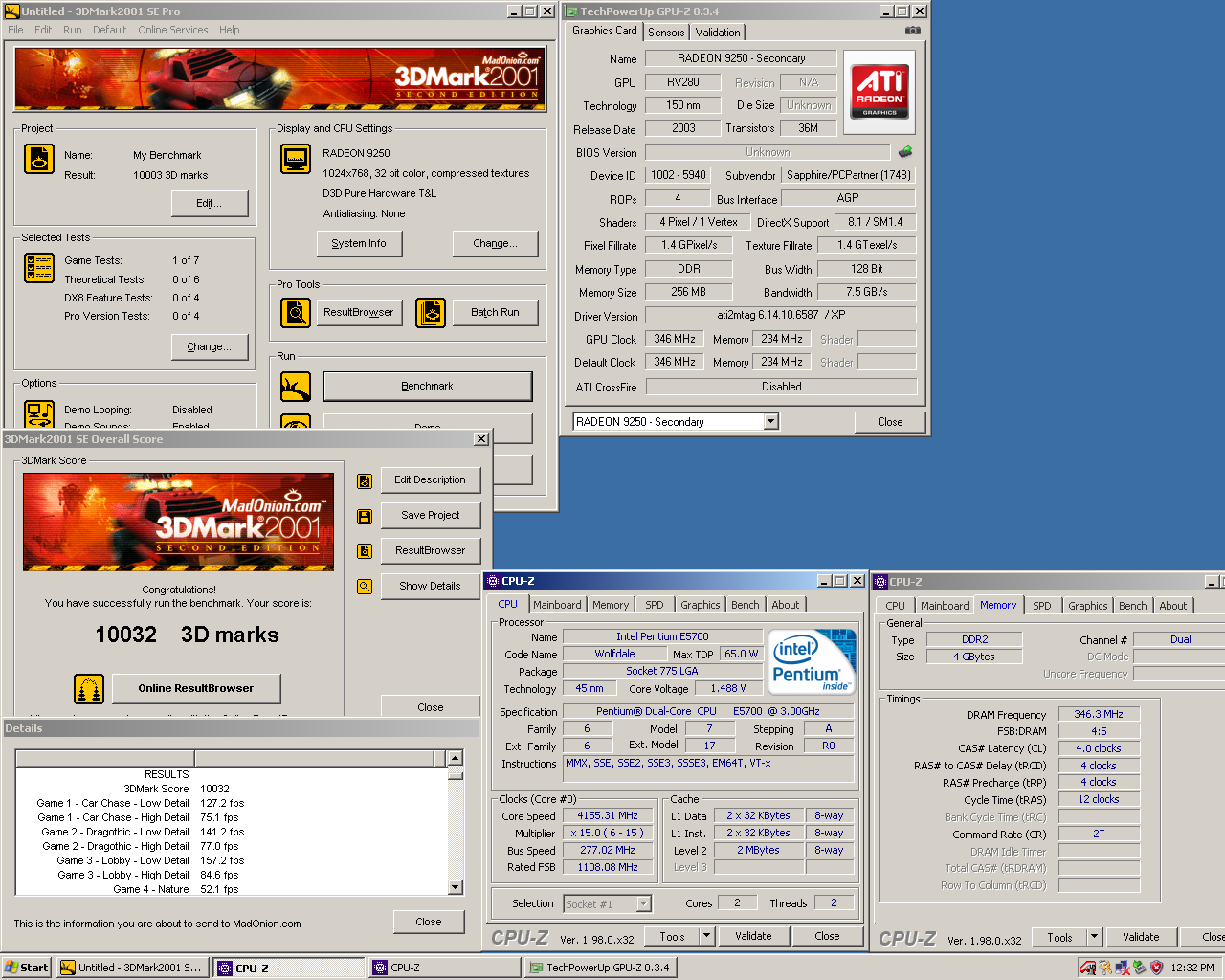Click the Selected Tests checklist icon
Screen dimensions: 1225x980
(x=39, y=268)
